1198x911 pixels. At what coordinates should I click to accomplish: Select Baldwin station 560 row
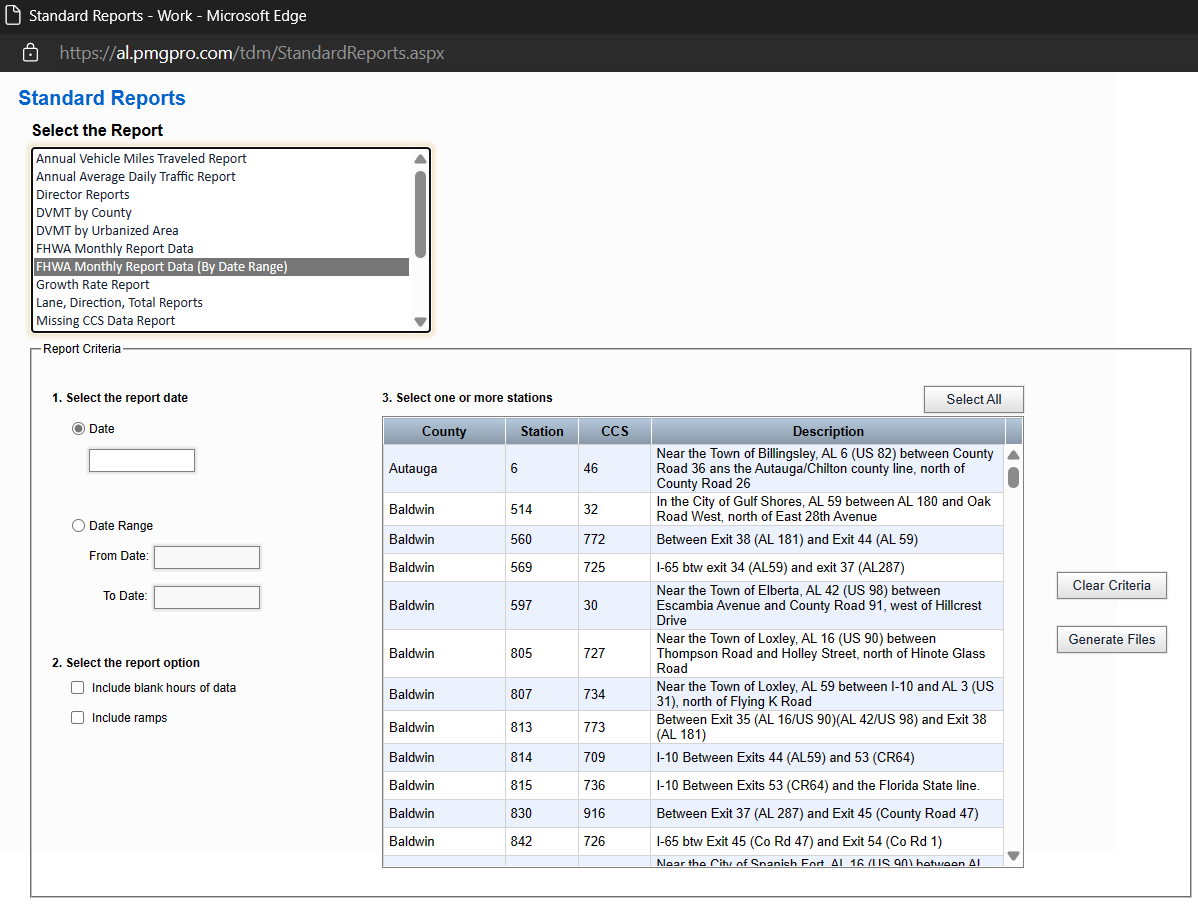click(693, 540)
